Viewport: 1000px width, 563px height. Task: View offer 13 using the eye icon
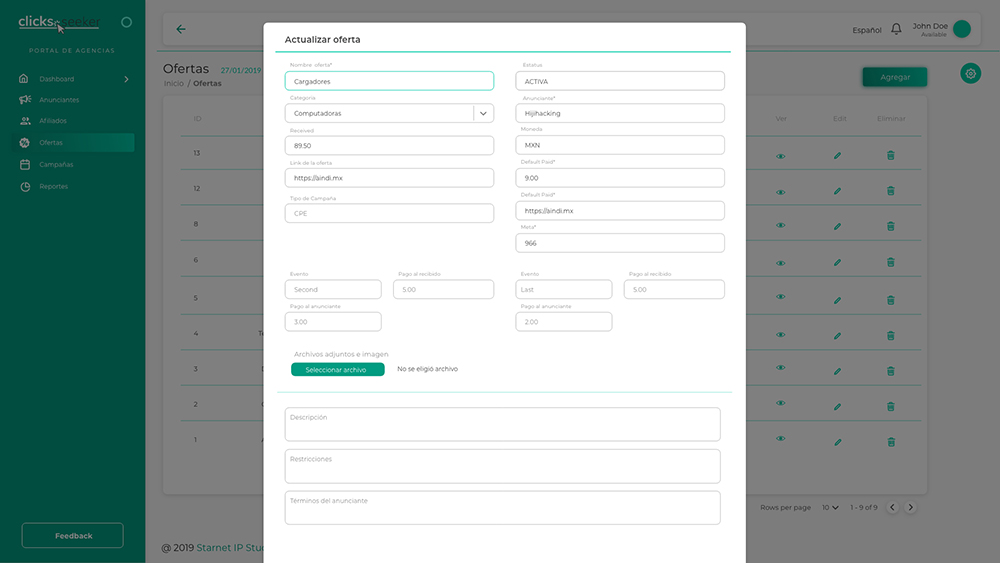pos(781,156)
